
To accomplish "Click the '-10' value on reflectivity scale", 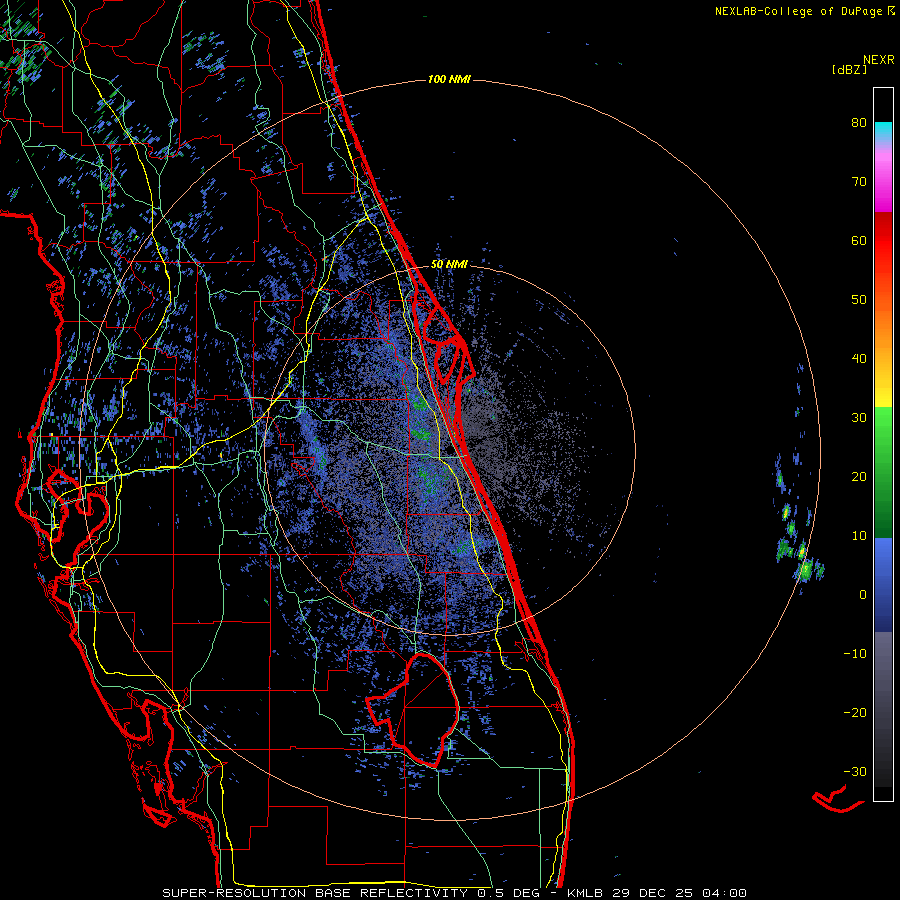I will coord(855,653).
